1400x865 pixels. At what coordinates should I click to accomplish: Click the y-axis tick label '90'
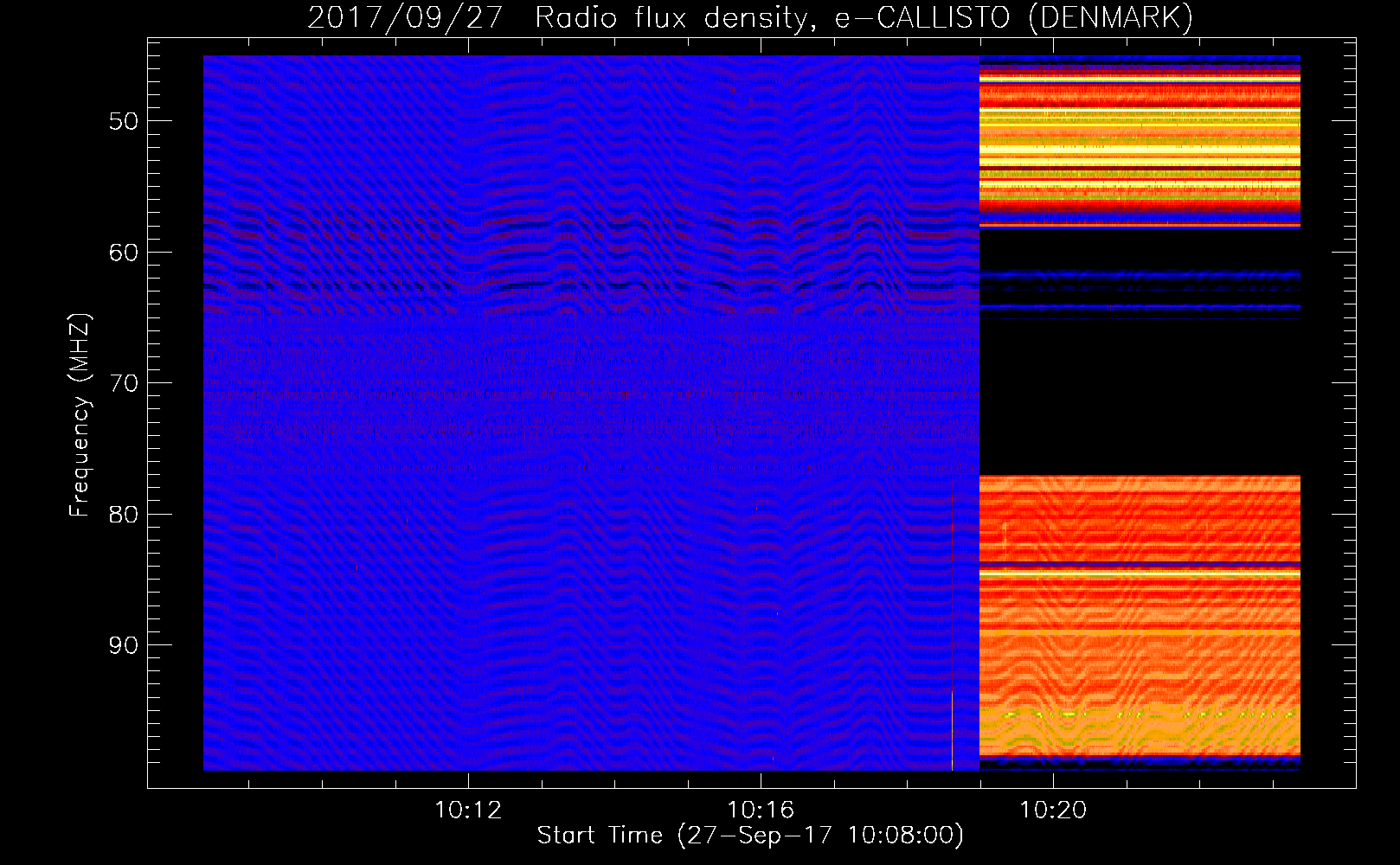[124, 646]
